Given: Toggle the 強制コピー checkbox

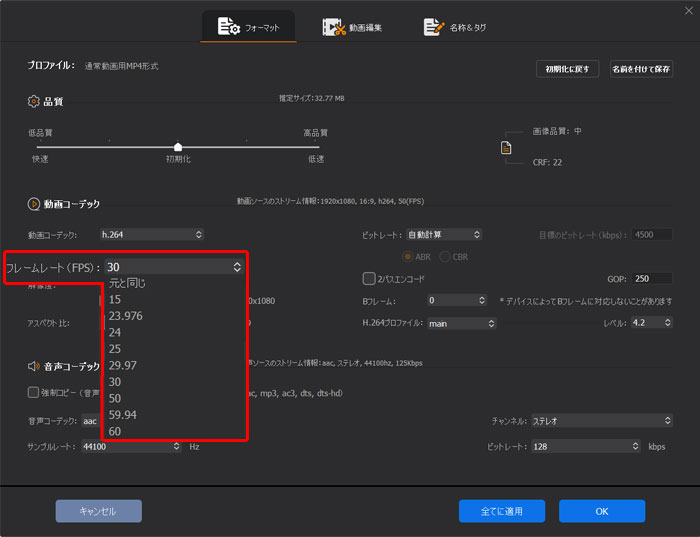Looking at the screenshot, I should point(33,393).
